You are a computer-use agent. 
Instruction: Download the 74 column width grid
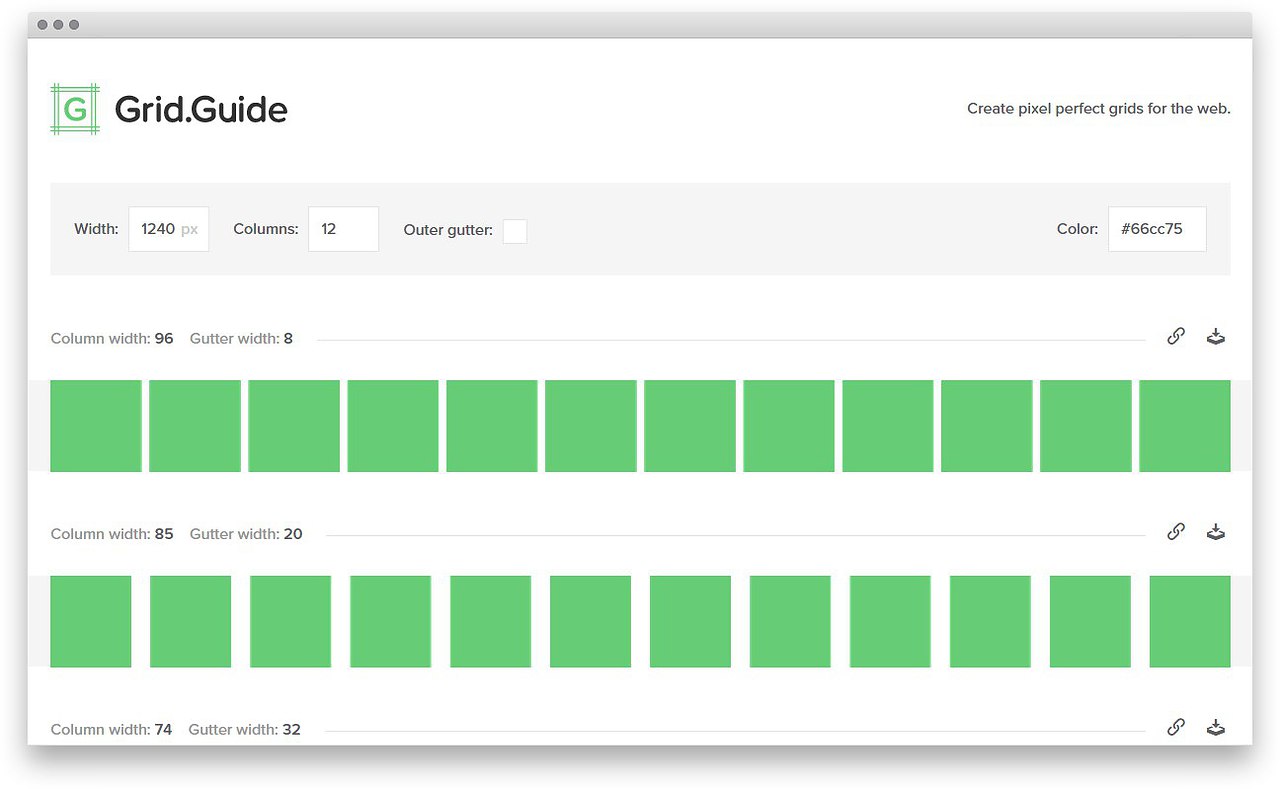[x=1215, y=727]
